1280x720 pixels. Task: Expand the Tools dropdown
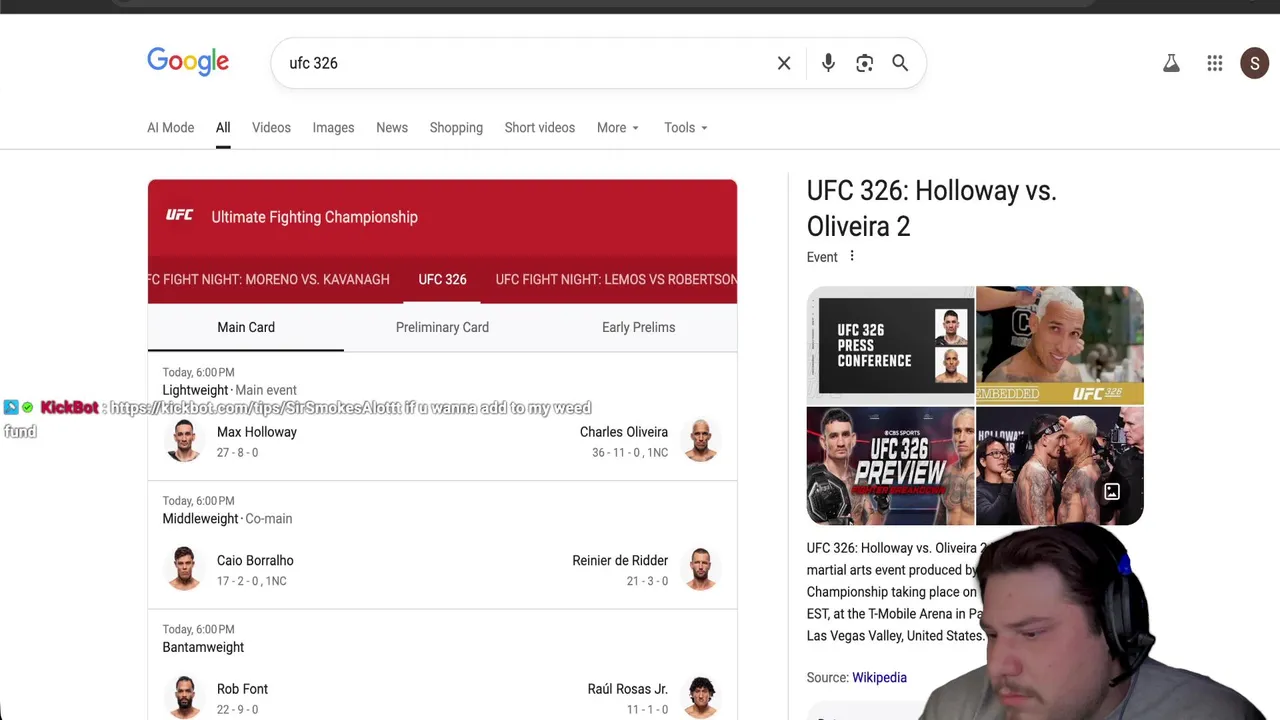685,128
